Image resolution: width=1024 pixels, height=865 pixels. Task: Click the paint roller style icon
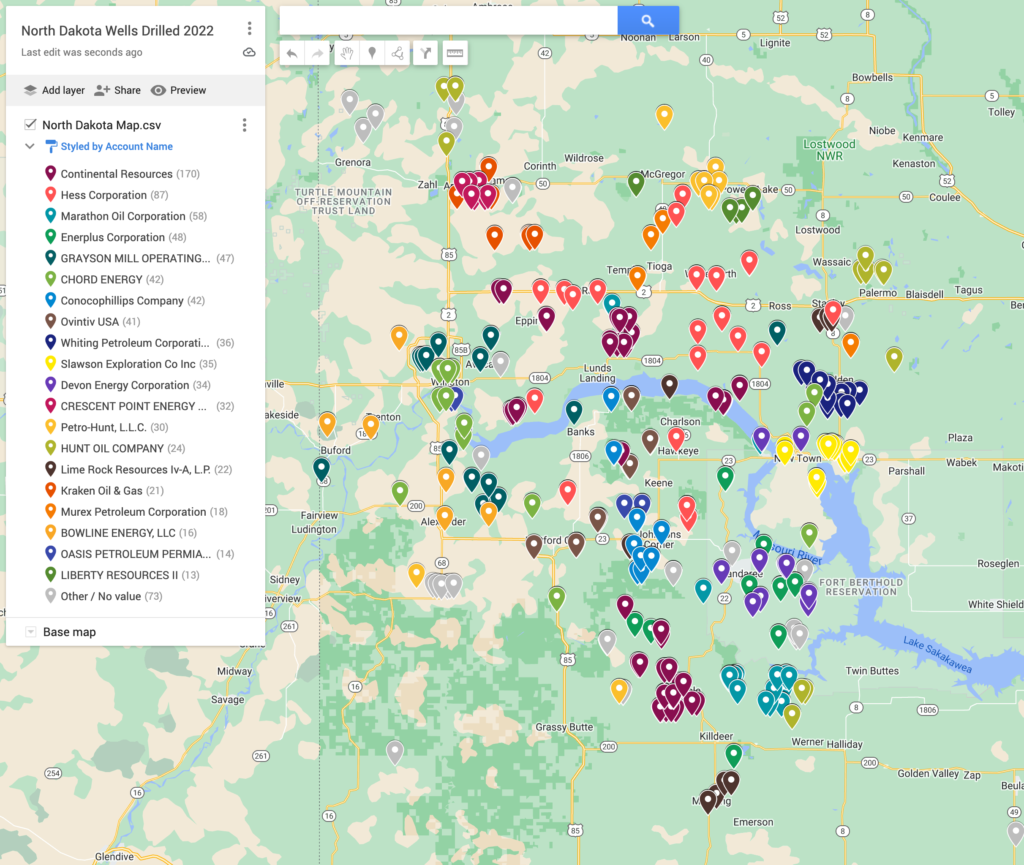[x=51, y=147]
